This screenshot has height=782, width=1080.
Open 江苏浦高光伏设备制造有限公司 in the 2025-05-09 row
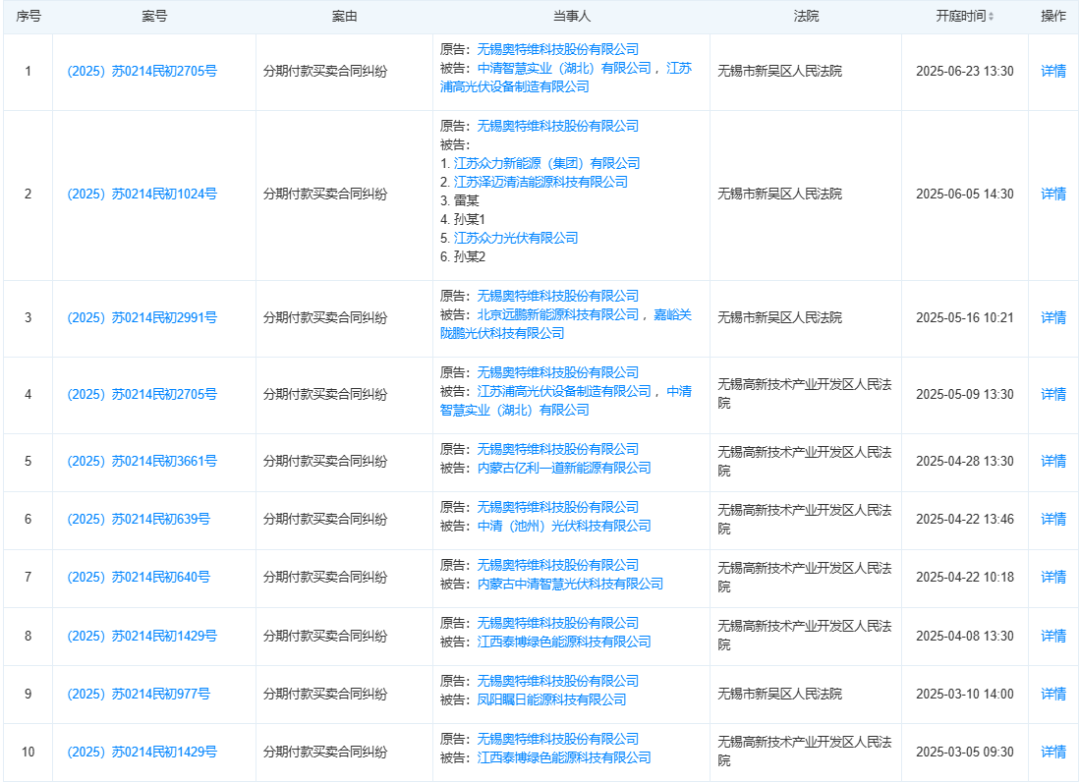564,391
